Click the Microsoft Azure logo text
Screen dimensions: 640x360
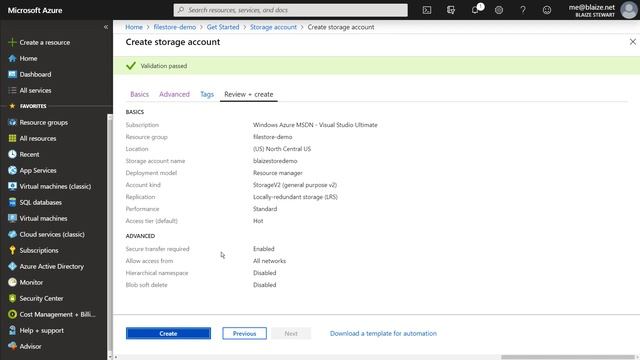[x=35, y=10]
